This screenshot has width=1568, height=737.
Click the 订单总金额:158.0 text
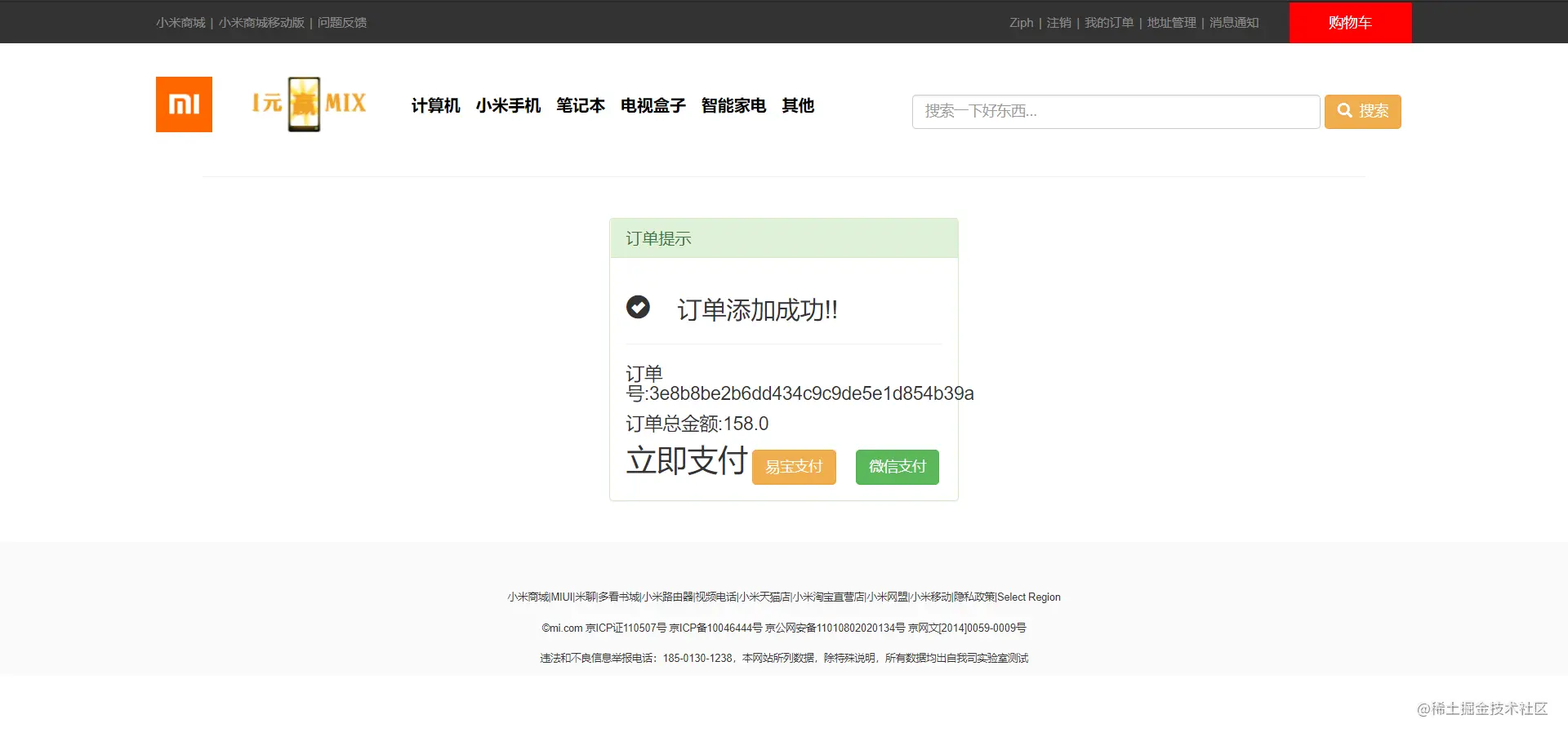[x=697, y=424]
